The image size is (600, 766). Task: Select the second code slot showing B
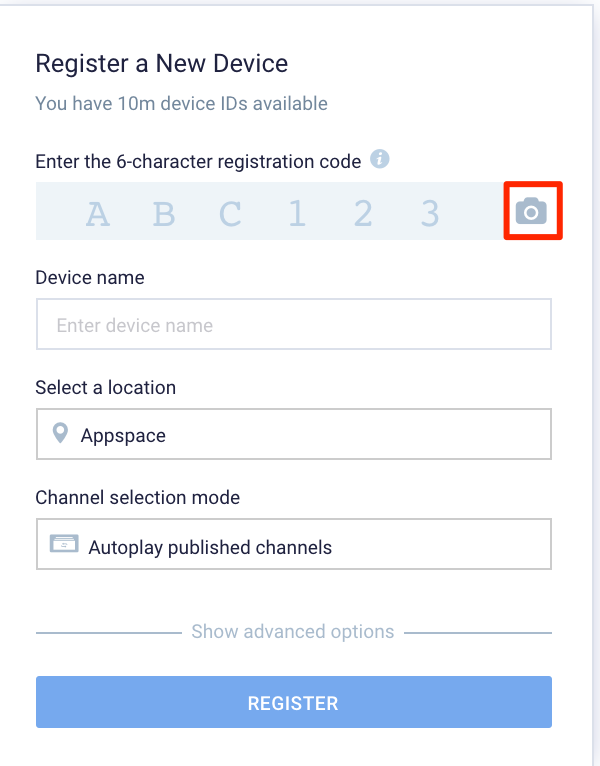164,214
